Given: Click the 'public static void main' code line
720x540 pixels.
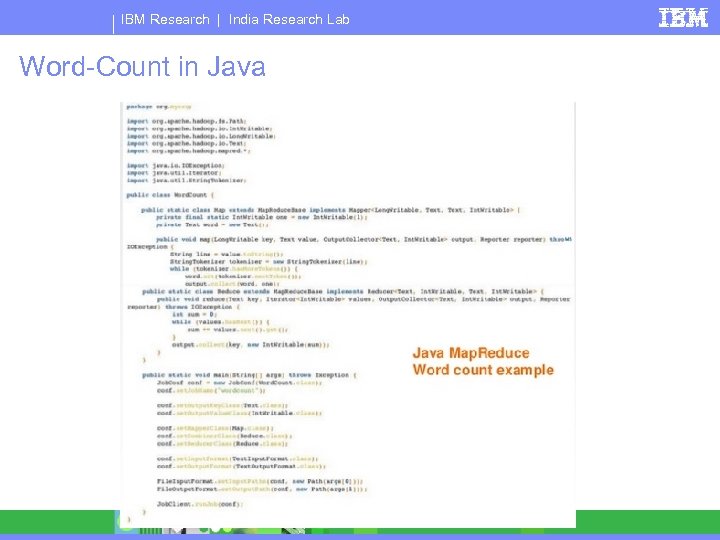Looking at the screenshot, I should point(249,375).
